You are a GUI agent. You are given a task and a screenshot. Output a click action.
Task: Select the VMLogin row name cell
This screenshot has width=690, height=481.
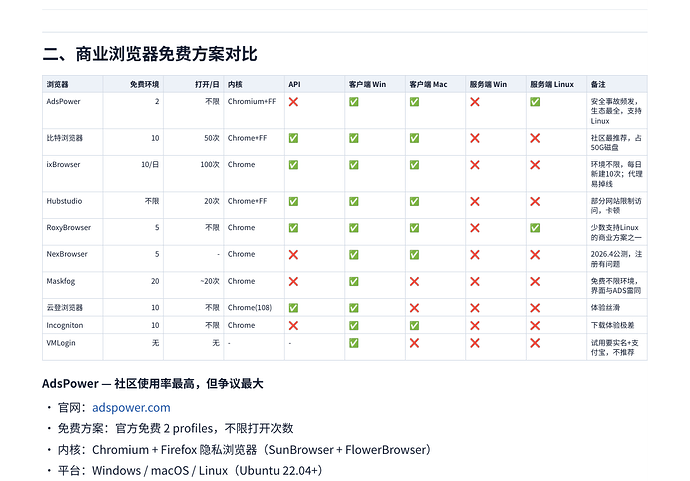point(73,347)
